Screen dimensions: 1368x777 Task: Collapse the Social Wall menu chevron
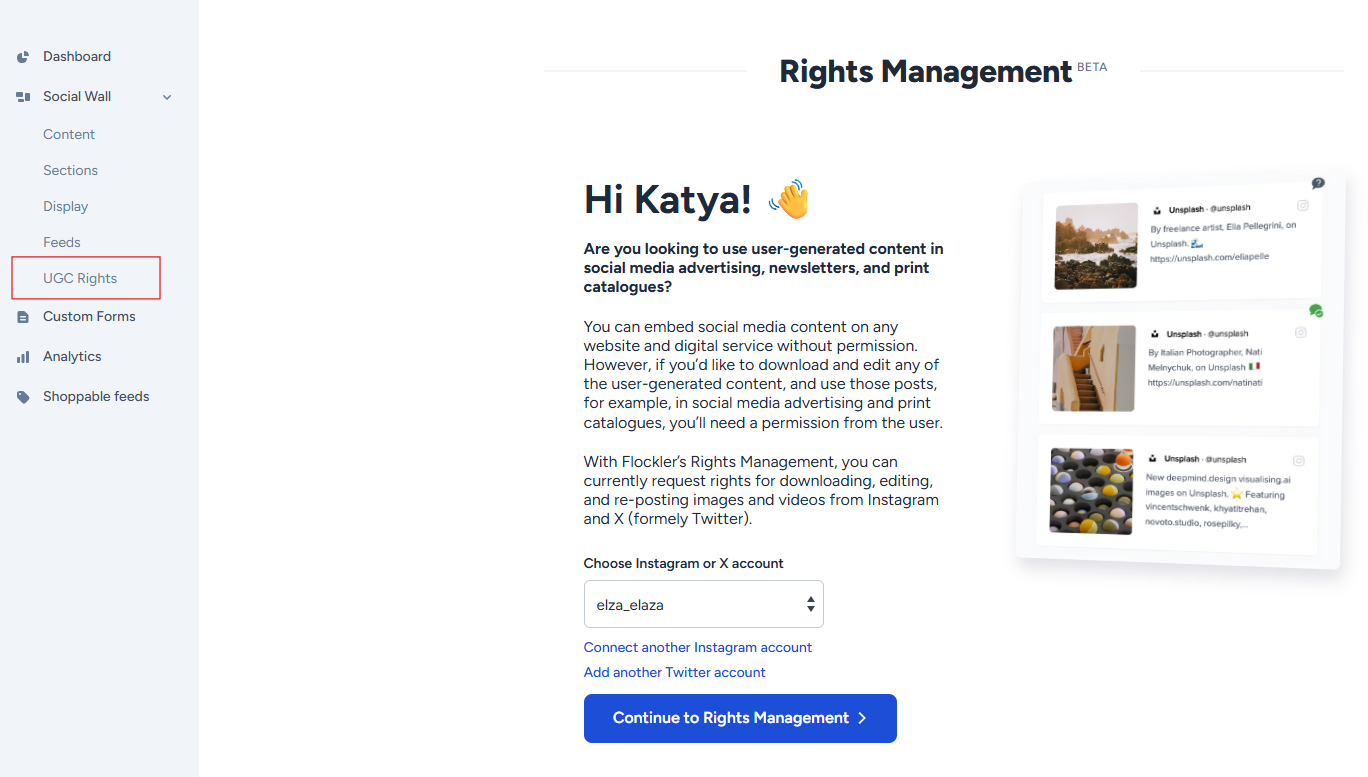coord(167,97)
